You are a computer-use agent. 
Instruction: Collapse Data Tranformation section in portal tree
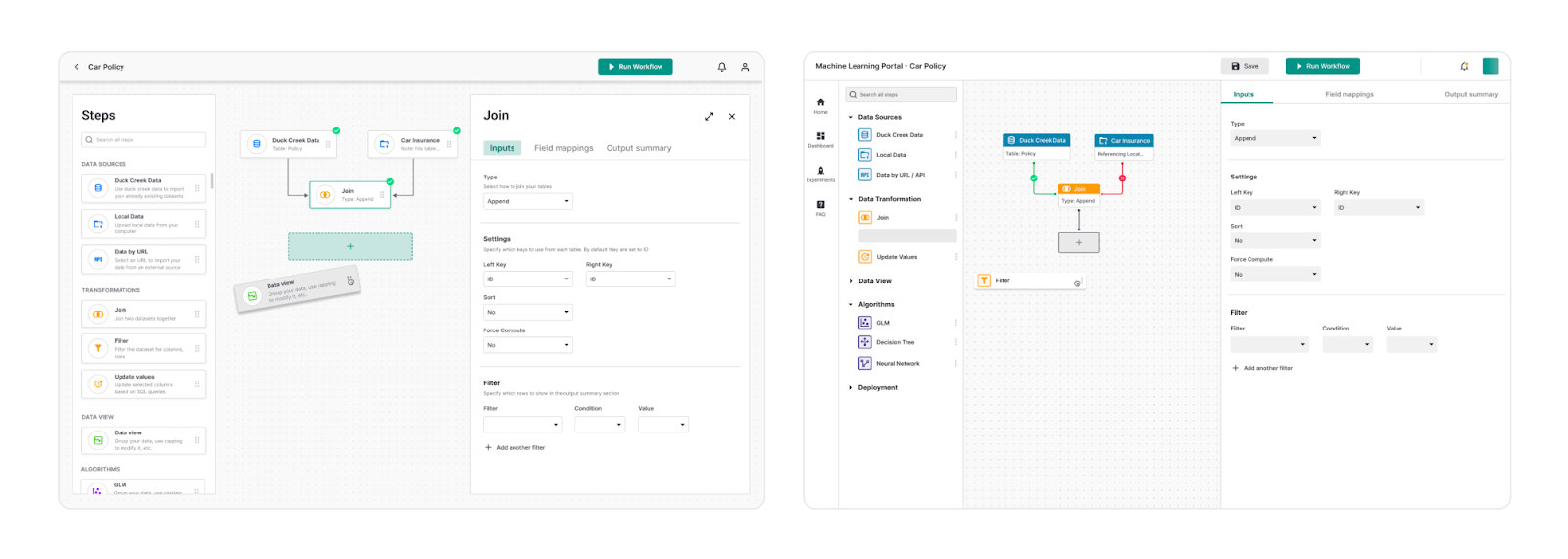[851, 199]
